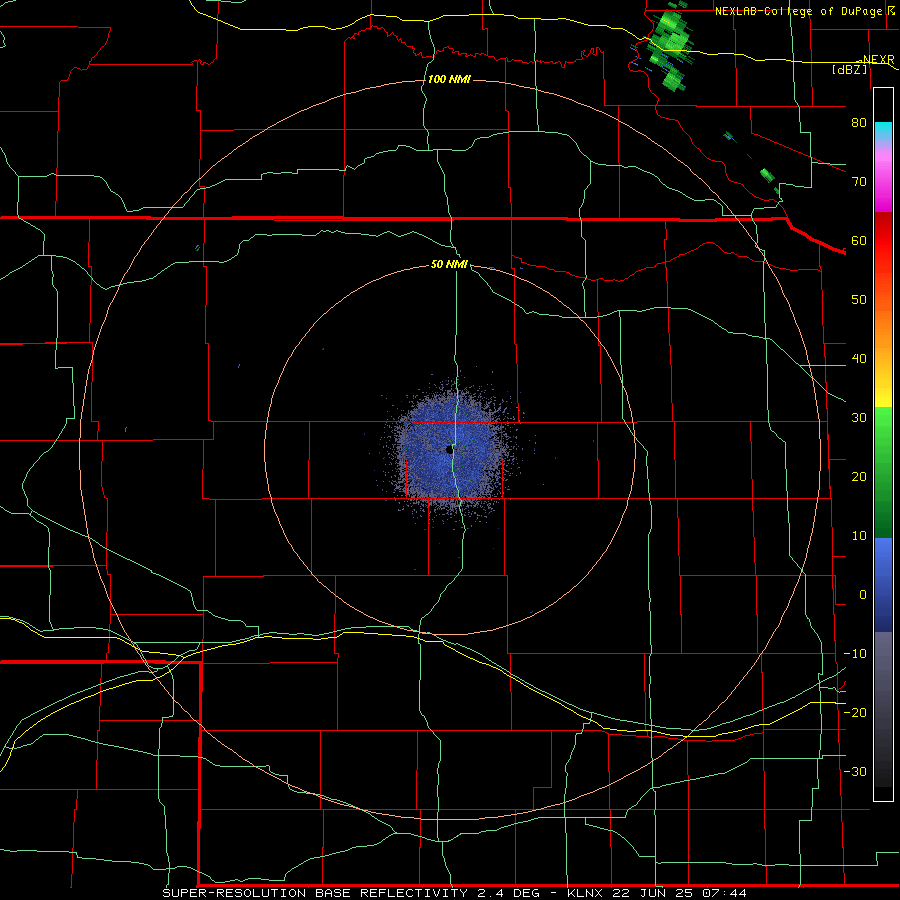Click the 40 value on dBZ scale
Viewport: 900px width, 900px height.
(859, 359)
